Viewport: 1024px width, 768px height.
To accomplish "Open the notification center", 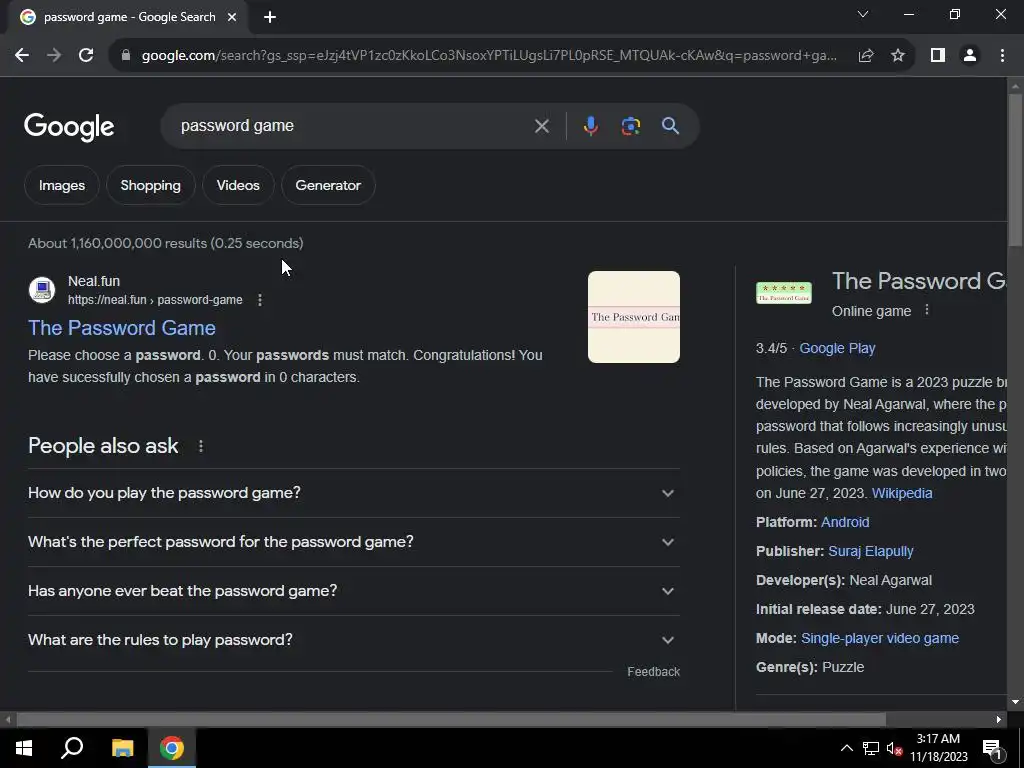I will tap(992, 748).
